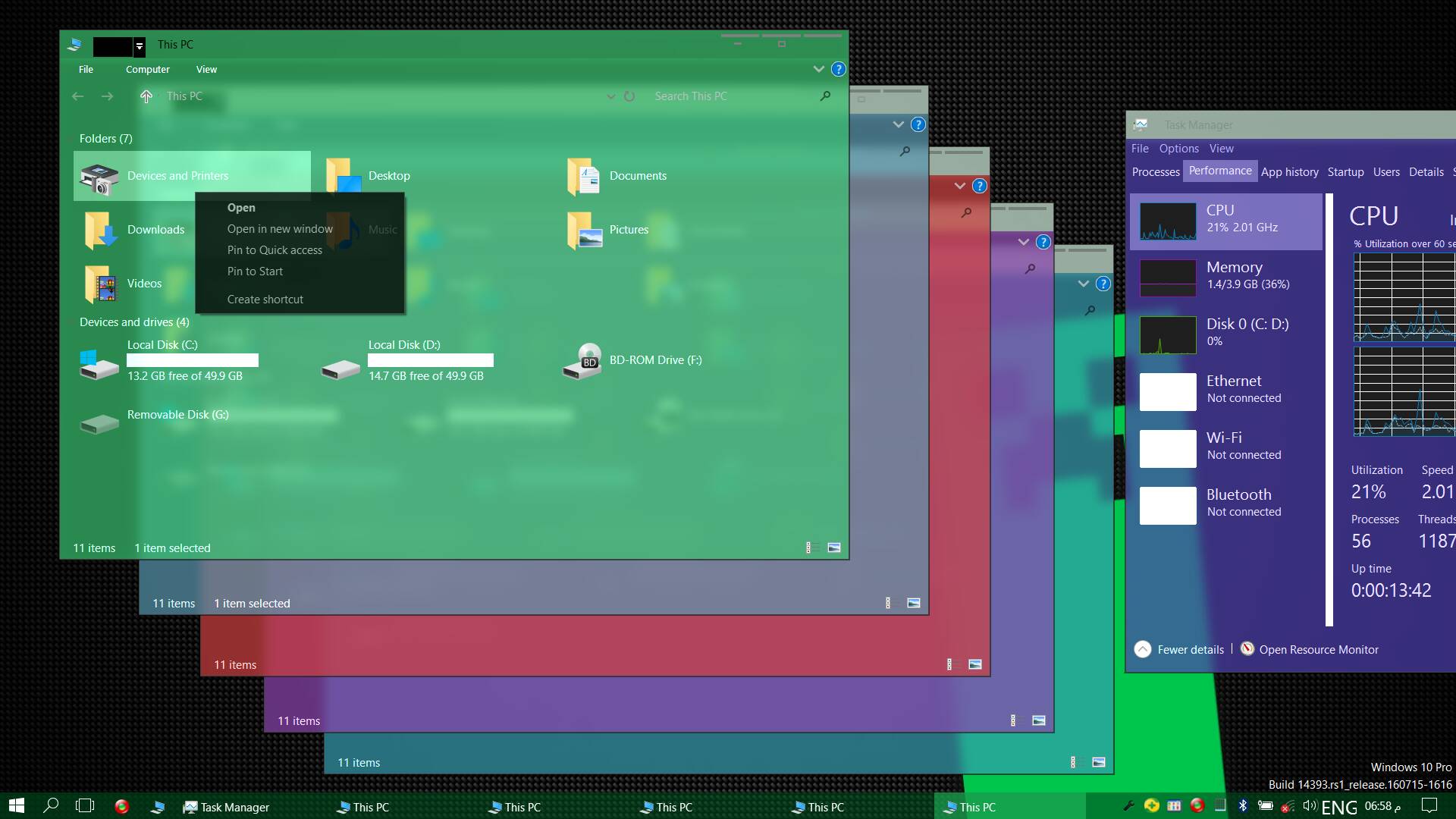Image resolution: width=1456 pixels, height=819 pixels.
Task: Select Local Disk (C:) drive
Action: click(x=169, y=360)
